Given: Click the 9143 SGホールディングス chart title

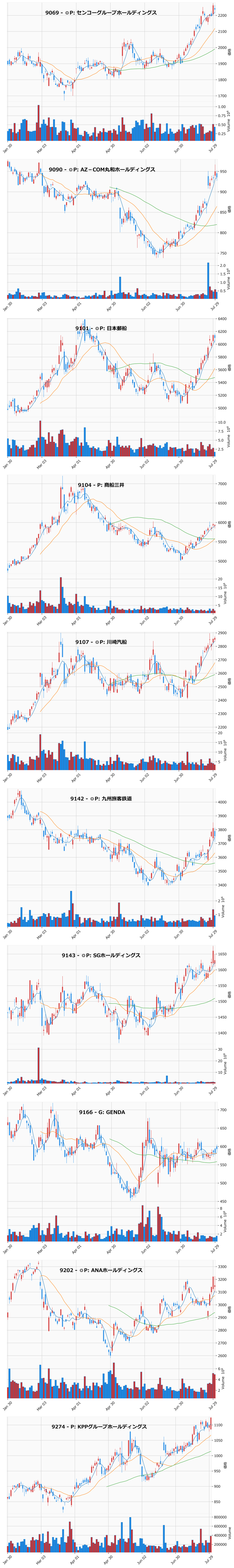Looking at the screenshot, I should click(x=101, y=956).
